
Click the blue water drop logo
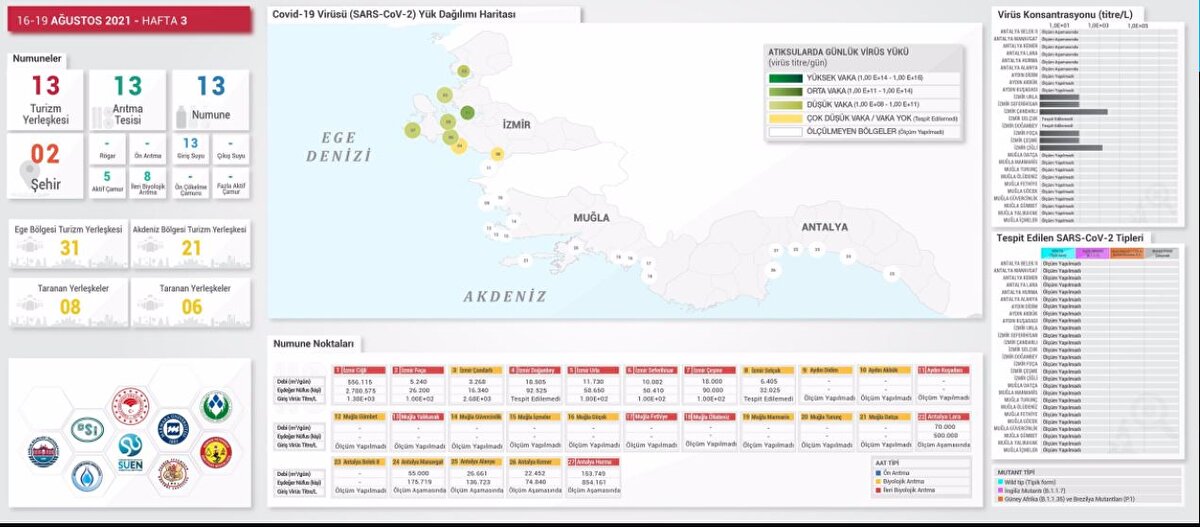87,477
